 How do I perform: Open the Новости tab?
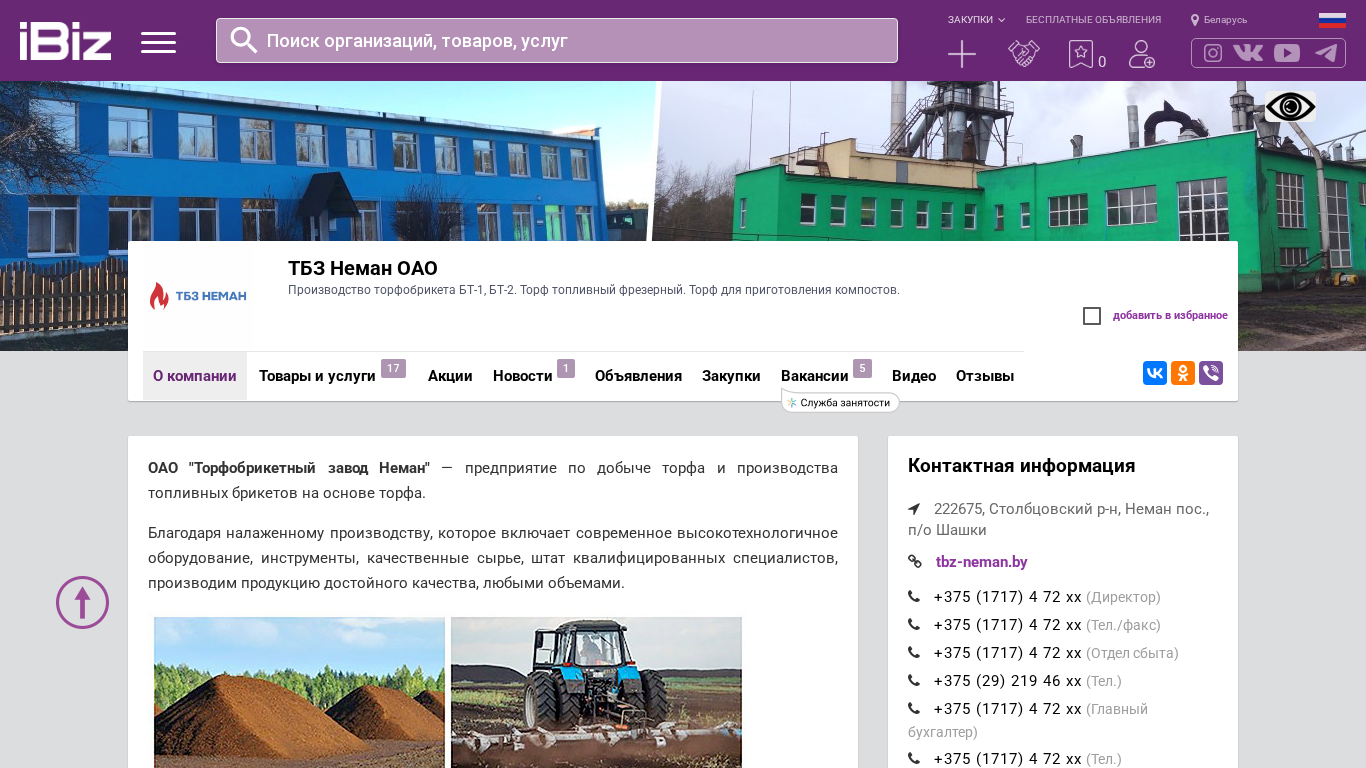click(523, 376)
